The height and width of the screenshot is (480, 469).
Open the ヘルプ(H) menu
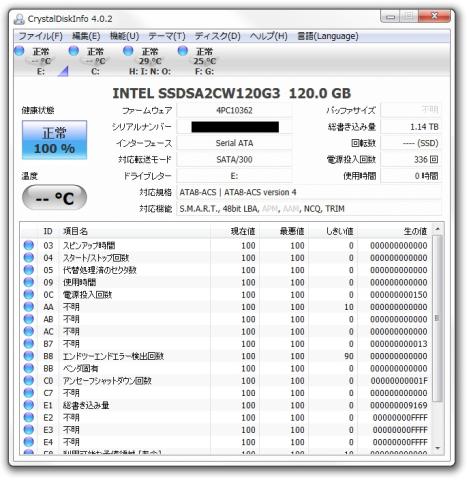coord(269,36)
